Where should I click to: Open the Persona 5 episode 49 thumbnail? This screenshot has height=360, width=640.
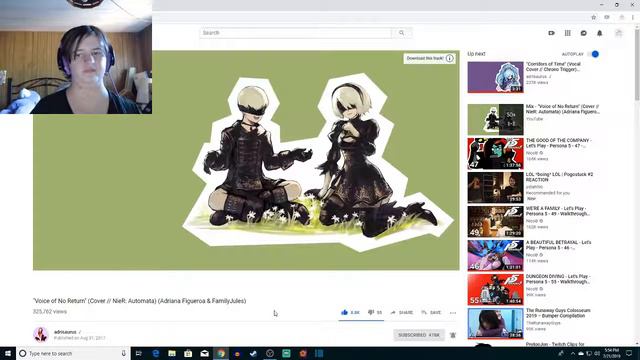point(495,221)
